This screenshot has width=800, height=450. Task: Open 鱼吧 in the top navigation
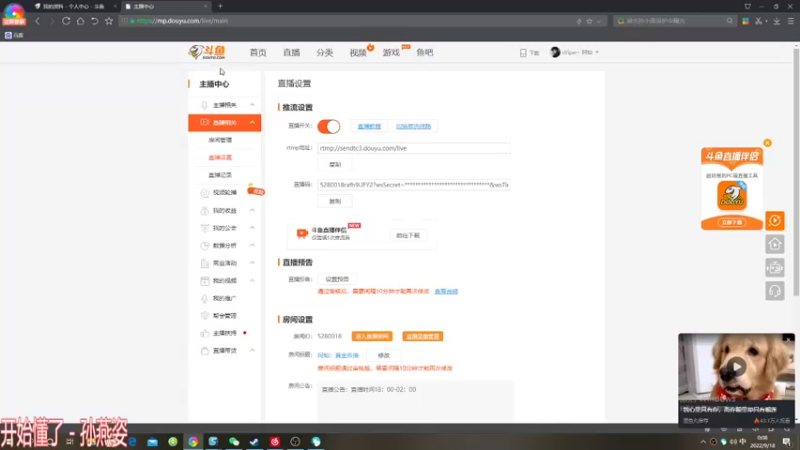click(x=424, y=53)
